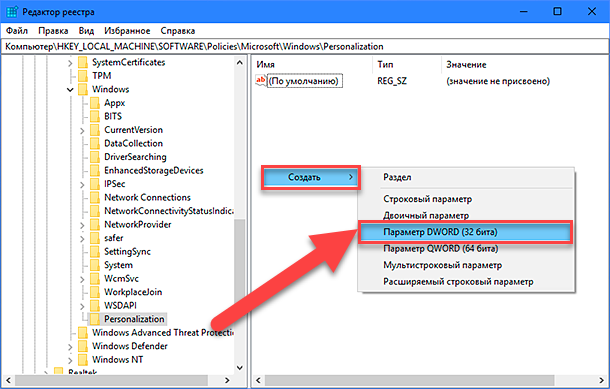Viewport: 610px width, 389px height.
Task: Select the CurrentVersion key
Action: [x=133, y=130]
